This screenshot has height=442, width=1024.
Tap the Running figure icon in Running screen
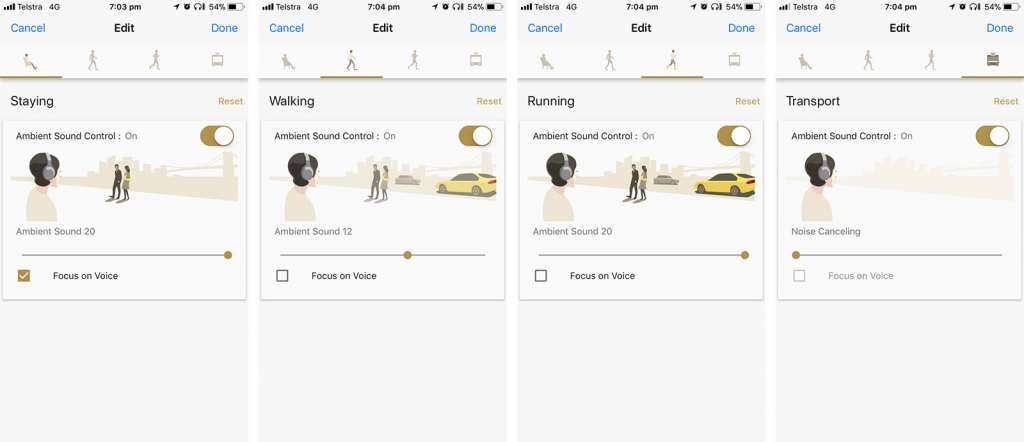coord(672,61)
